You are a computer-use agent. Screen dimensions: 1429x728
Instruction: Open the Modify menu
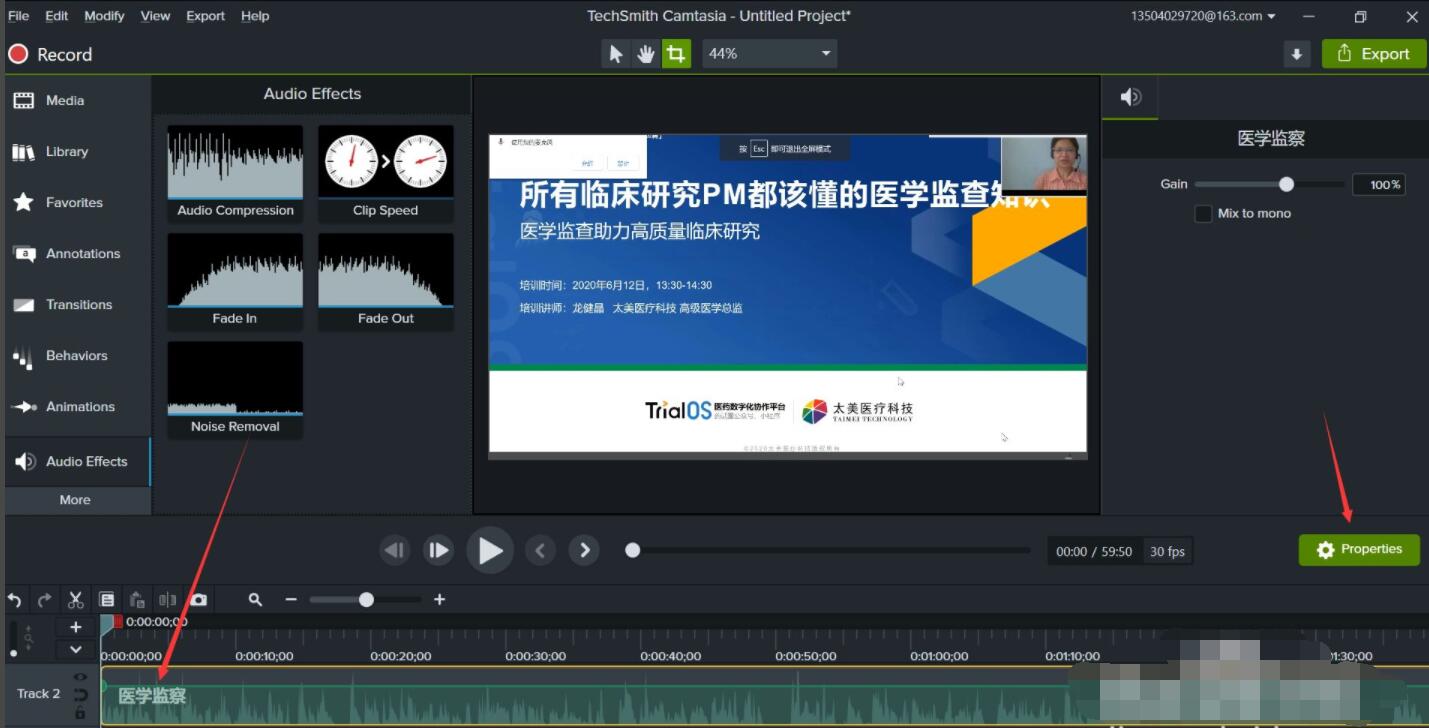[104, 16]
